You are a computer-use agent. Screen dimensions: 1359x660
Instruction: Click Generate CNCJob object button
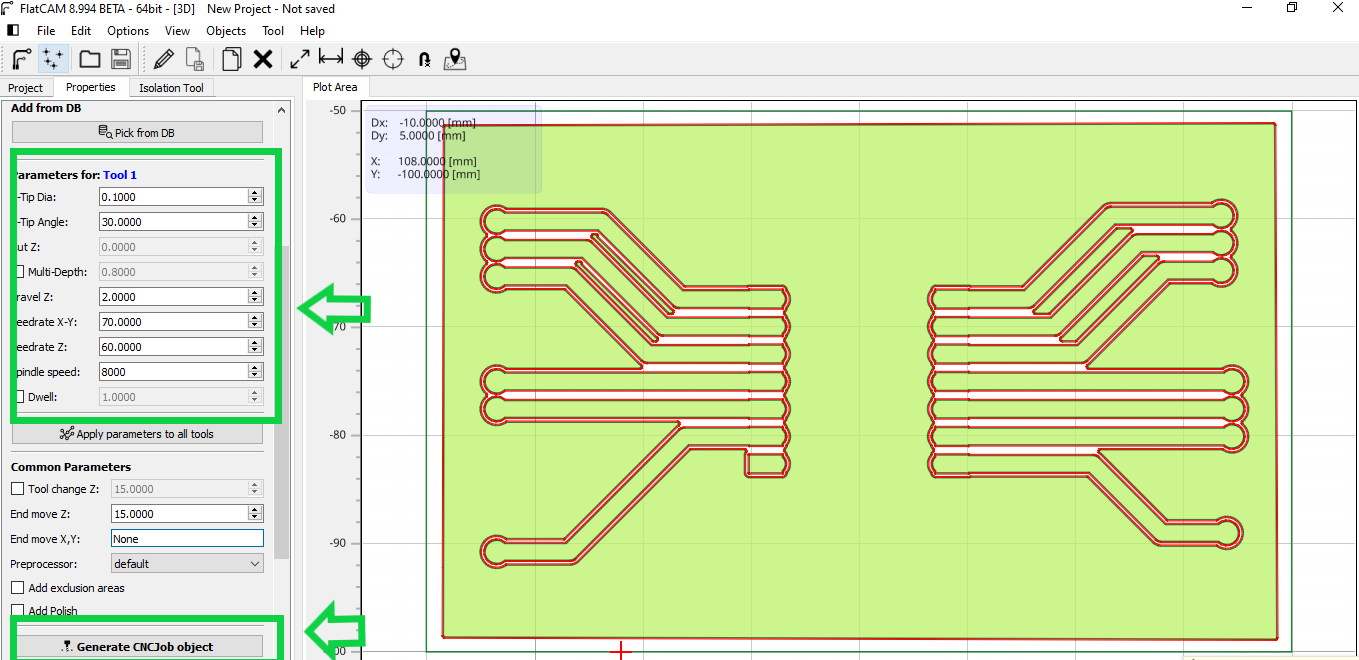(x=137, y=647)
